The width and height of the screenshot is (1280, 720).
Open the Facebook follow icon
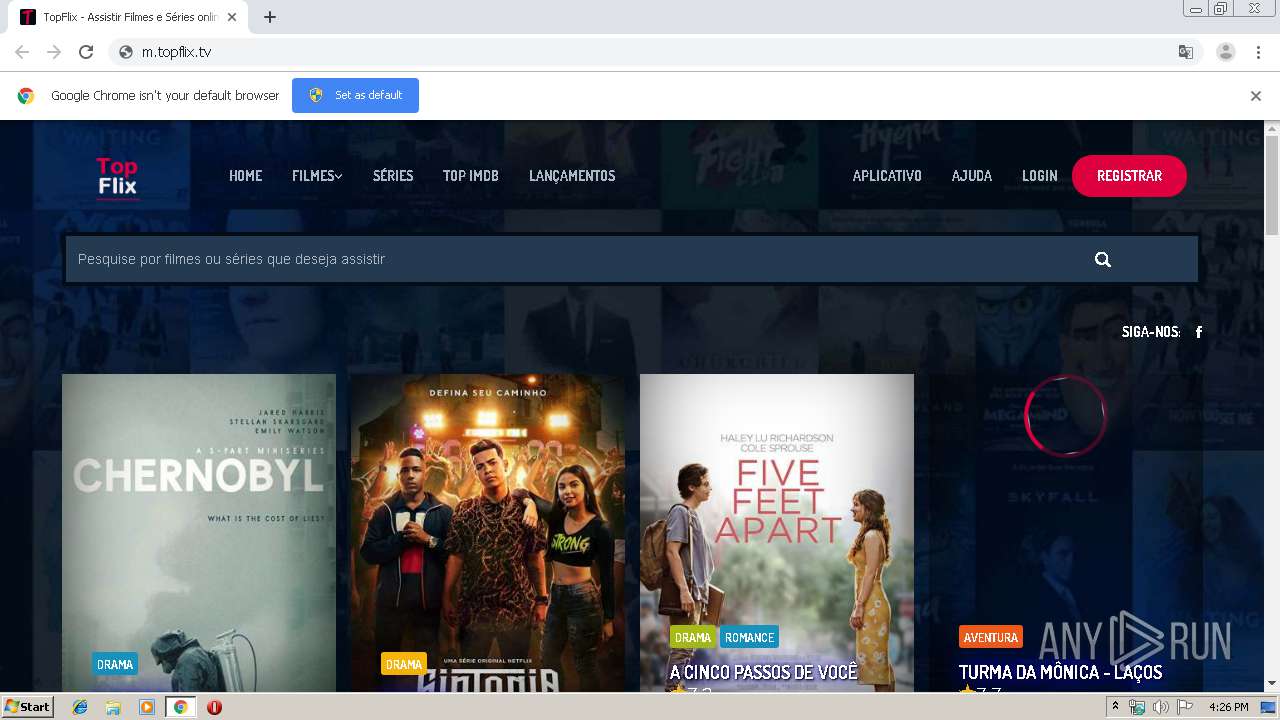tap(1199, 332)
